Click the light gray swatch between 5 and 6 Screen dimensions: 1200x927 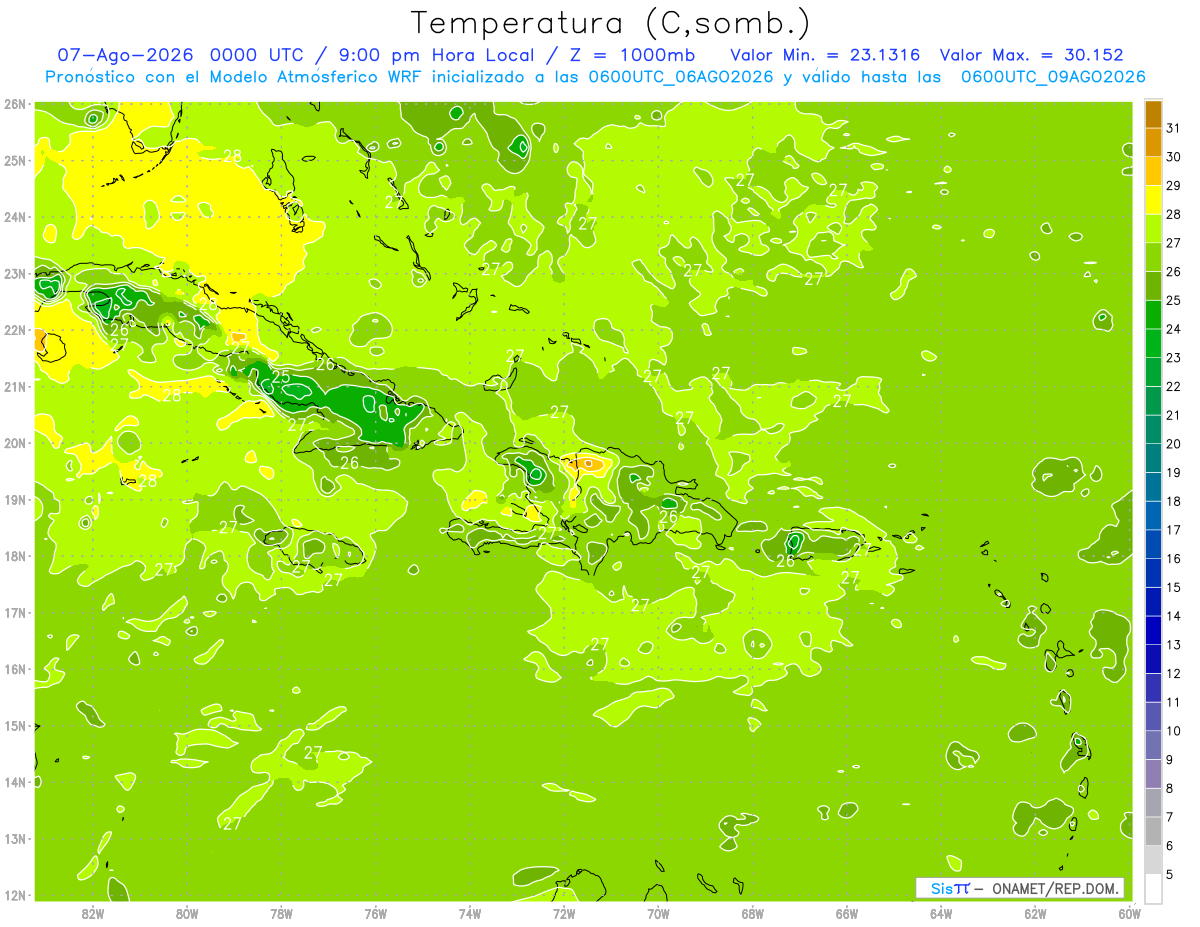click(x=1153, y=860)
